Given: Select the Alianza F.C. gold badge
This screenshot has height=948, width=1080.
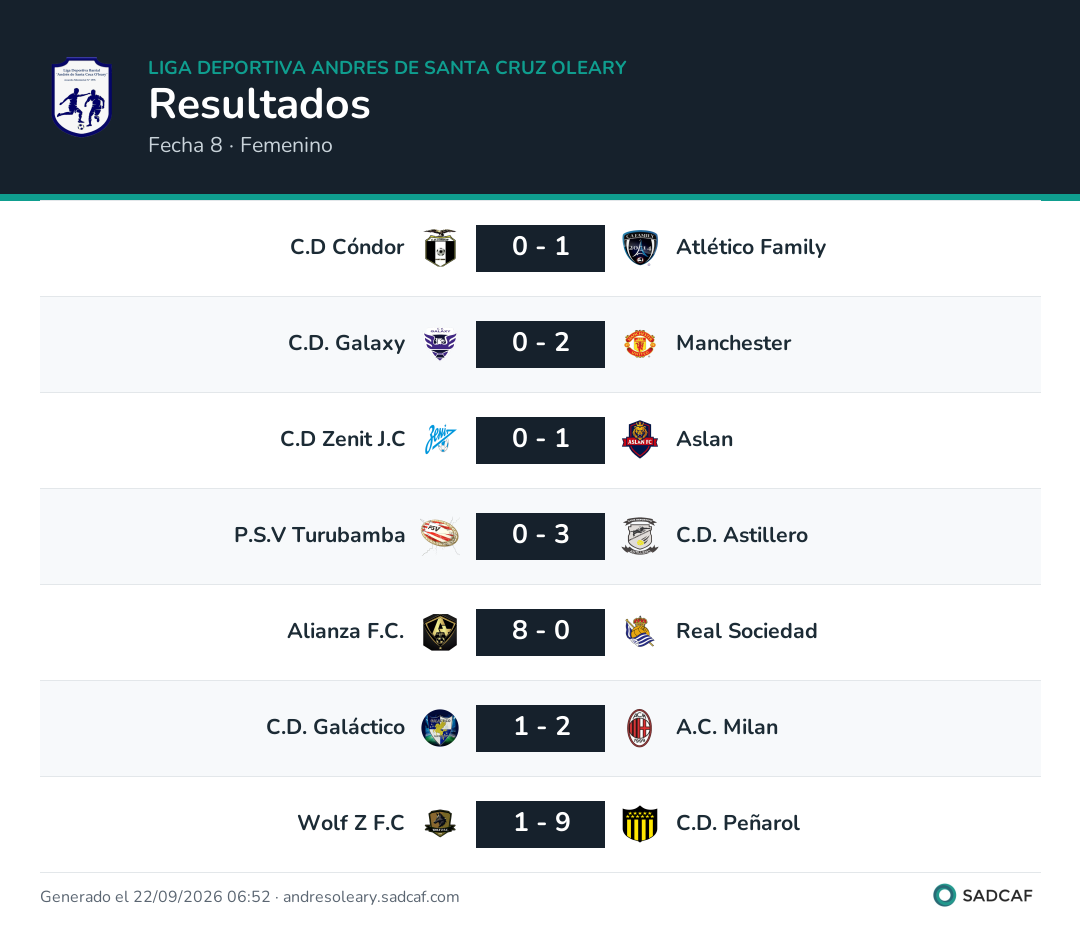Looking at the screenshot, I should point(440,632).
